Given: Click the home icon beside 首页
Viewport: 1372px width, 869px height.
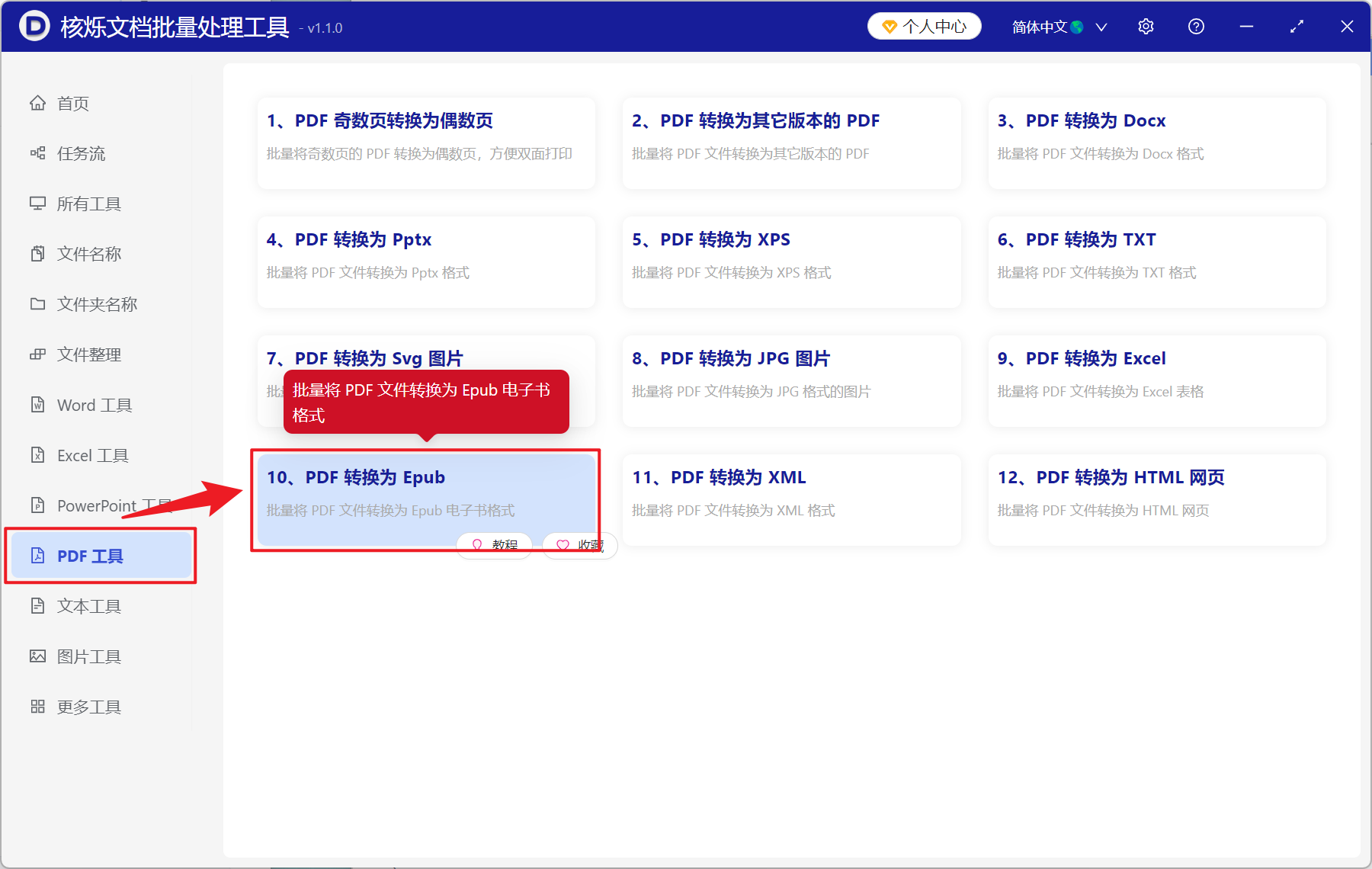Looking at the screenshot, I should (37, 103).
